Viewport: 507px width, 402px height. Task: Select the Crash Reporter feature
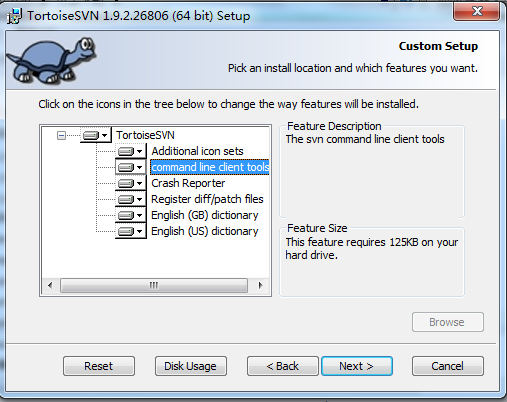[x=188, y=183]
